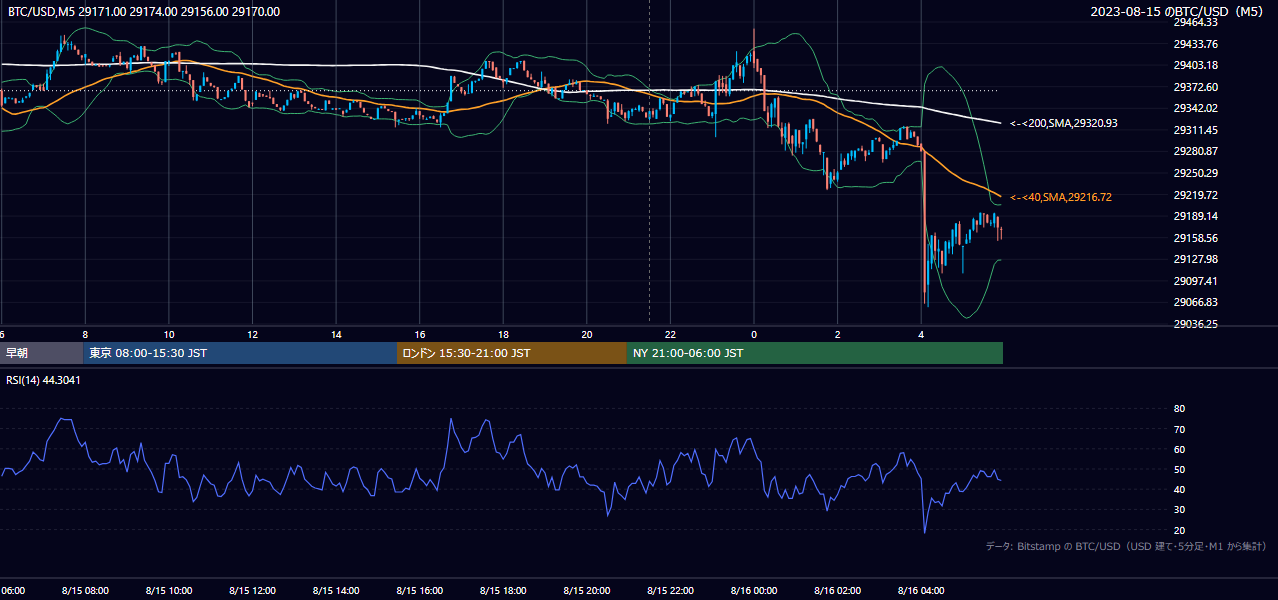This screenshot has height=600, width=1278.
Task: Click price axis value 29342.02
Action: point(1195,108)
